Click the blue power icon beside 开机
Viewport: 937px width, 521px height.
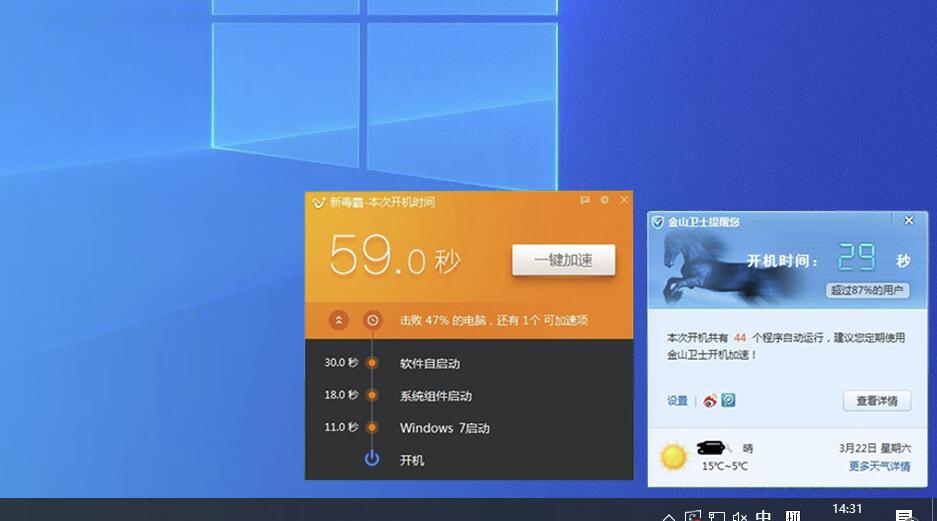(372, 459)
